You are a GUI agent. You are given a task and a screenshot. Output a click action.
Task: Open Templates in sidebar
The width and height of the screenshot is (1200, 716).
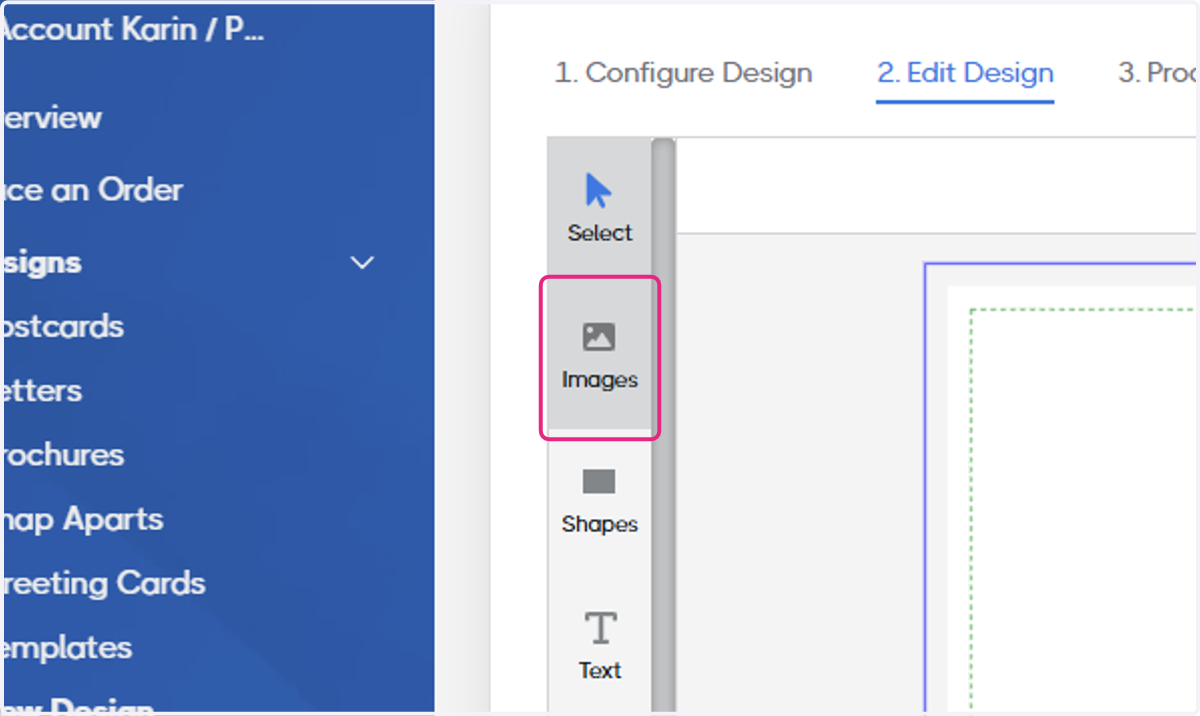tap(68, 647)
